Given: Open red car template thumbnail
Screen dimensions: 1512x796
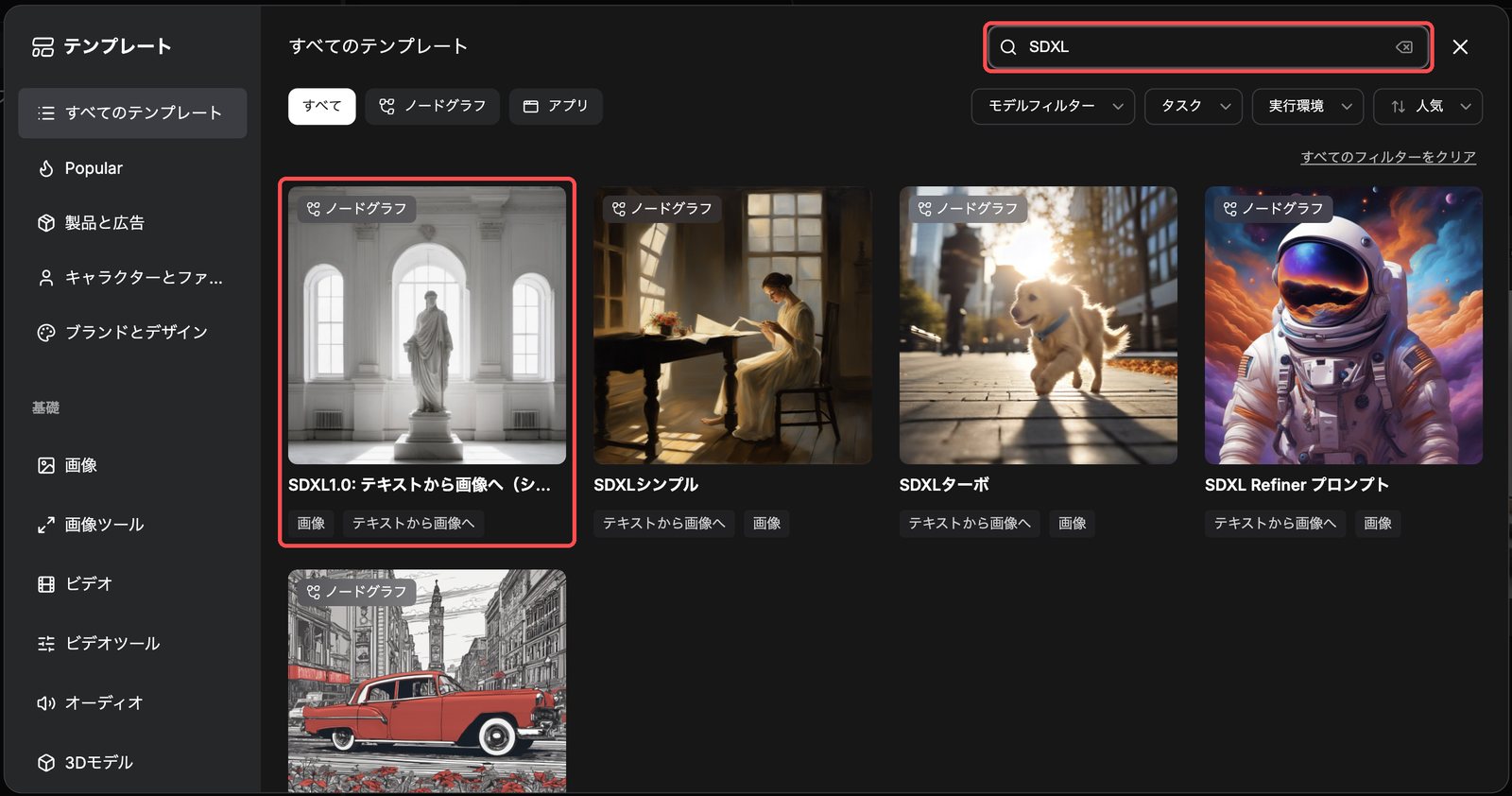Looking at the screenshot, I should point(427,681).
